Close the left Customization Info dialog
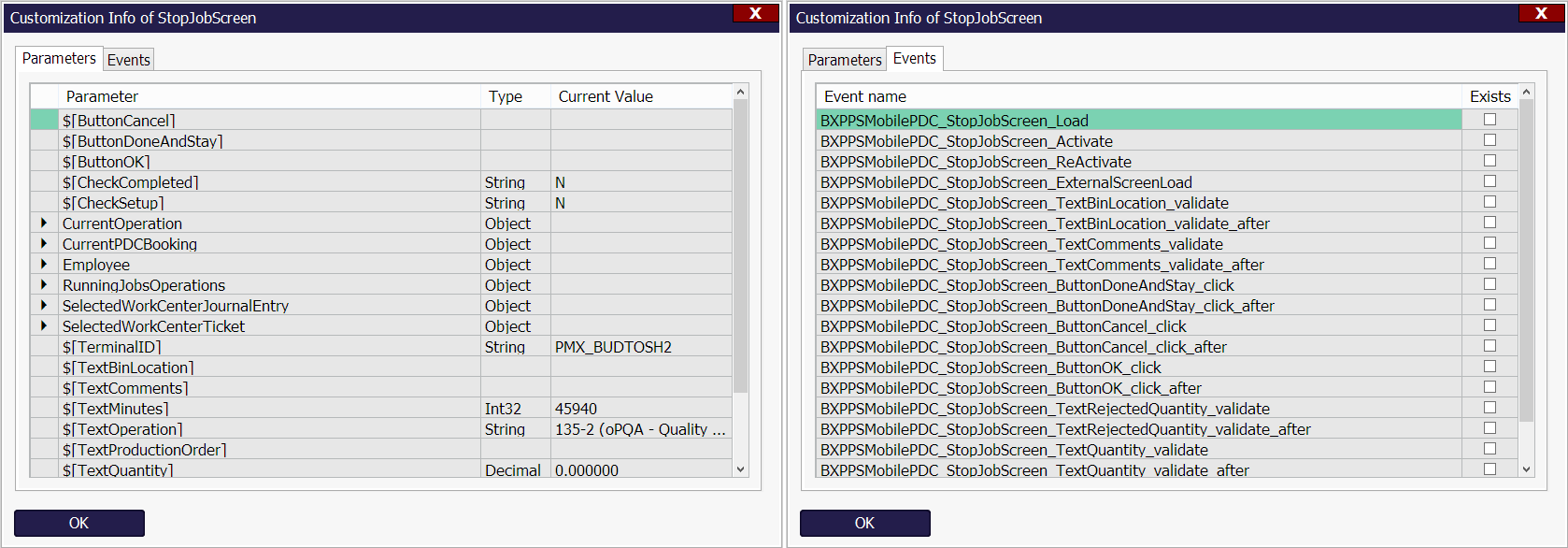Viewport: 1568px width, 548px height. point(755,13)
